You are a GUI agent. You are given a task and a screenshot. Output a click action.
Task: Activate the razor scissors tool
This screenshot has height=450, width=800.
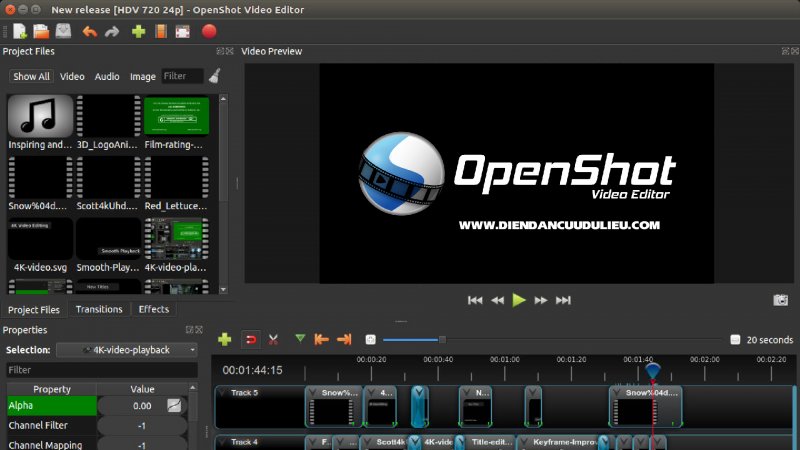click(x=273, y=339)
